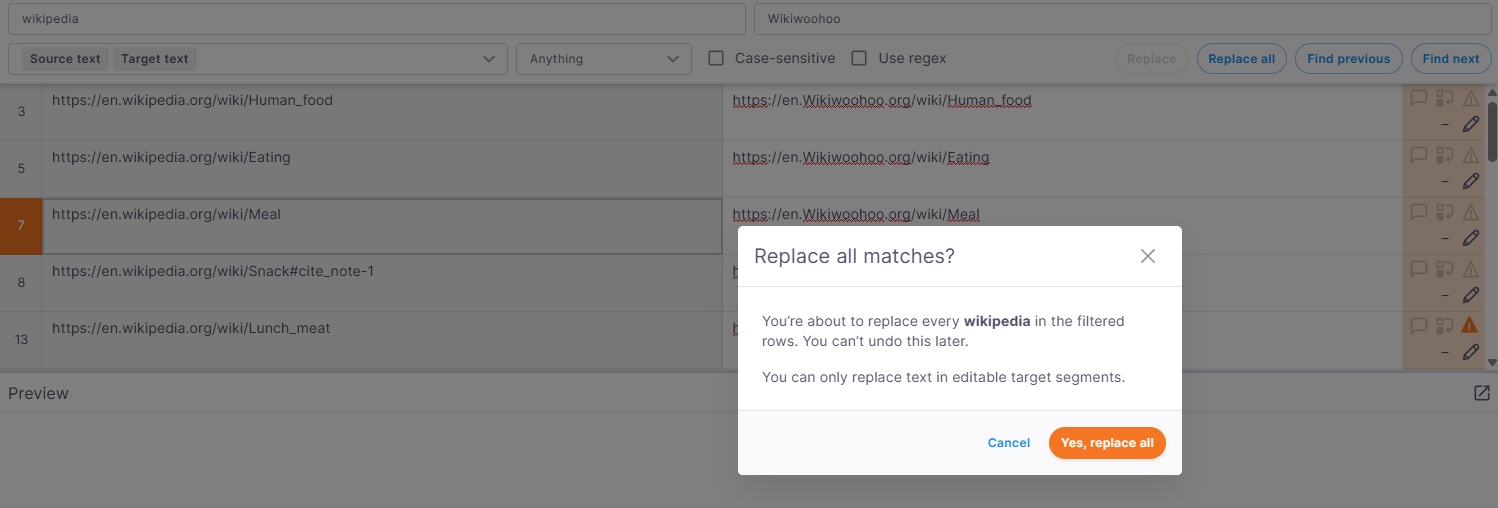Click source text ending with wiki/Meal

click(166, 214)
